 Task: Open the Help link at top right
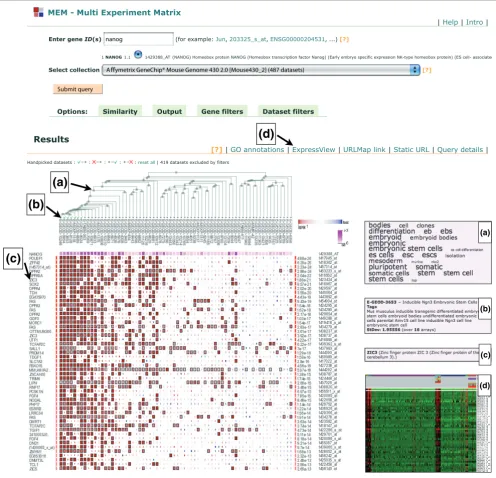coord(450,22)
